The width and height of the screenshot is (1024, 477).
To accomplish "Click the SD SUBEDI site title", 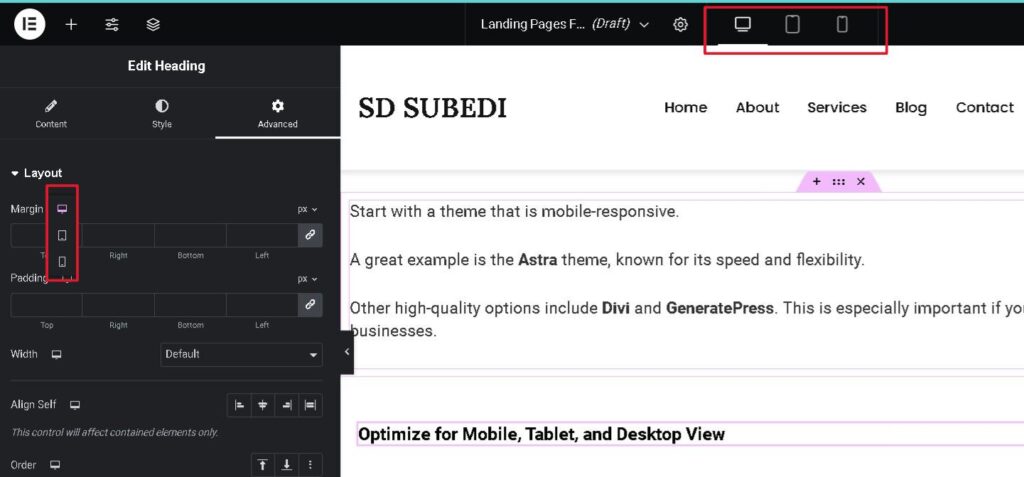I will pos(432,108).
